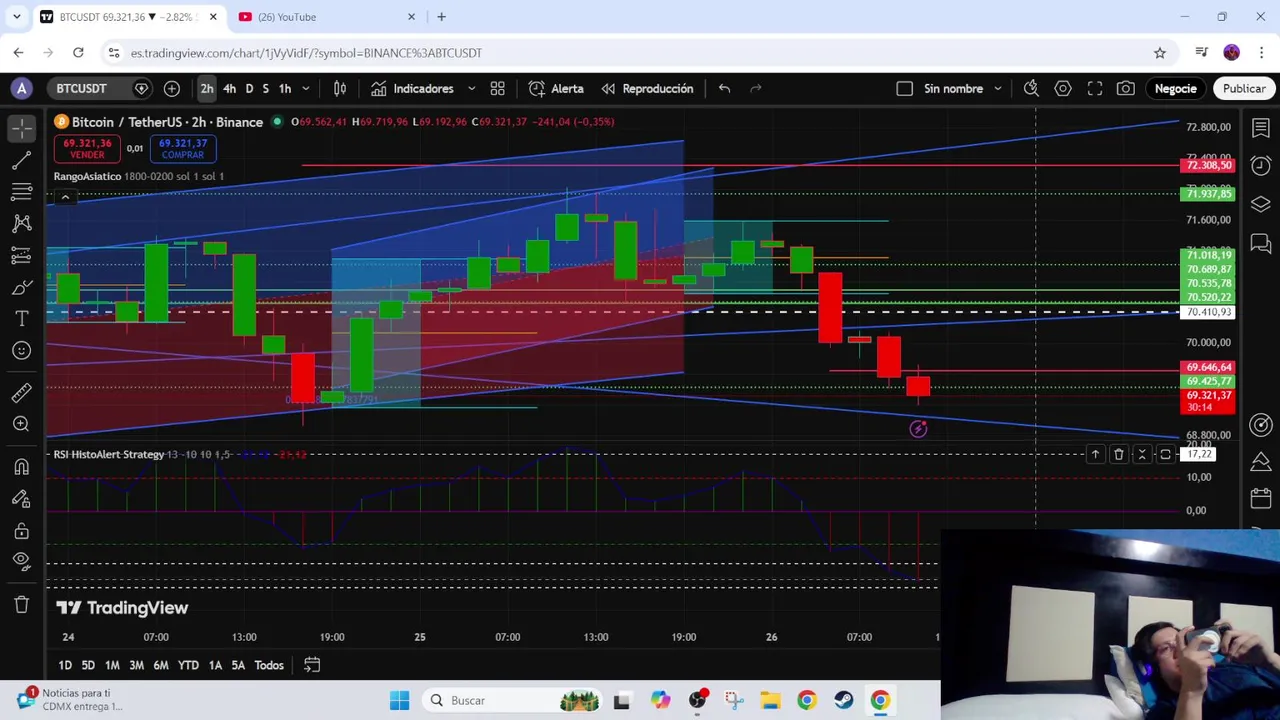Open the watchlist panel icon
1280x720 pixels.
click(x=1261, y=128)
